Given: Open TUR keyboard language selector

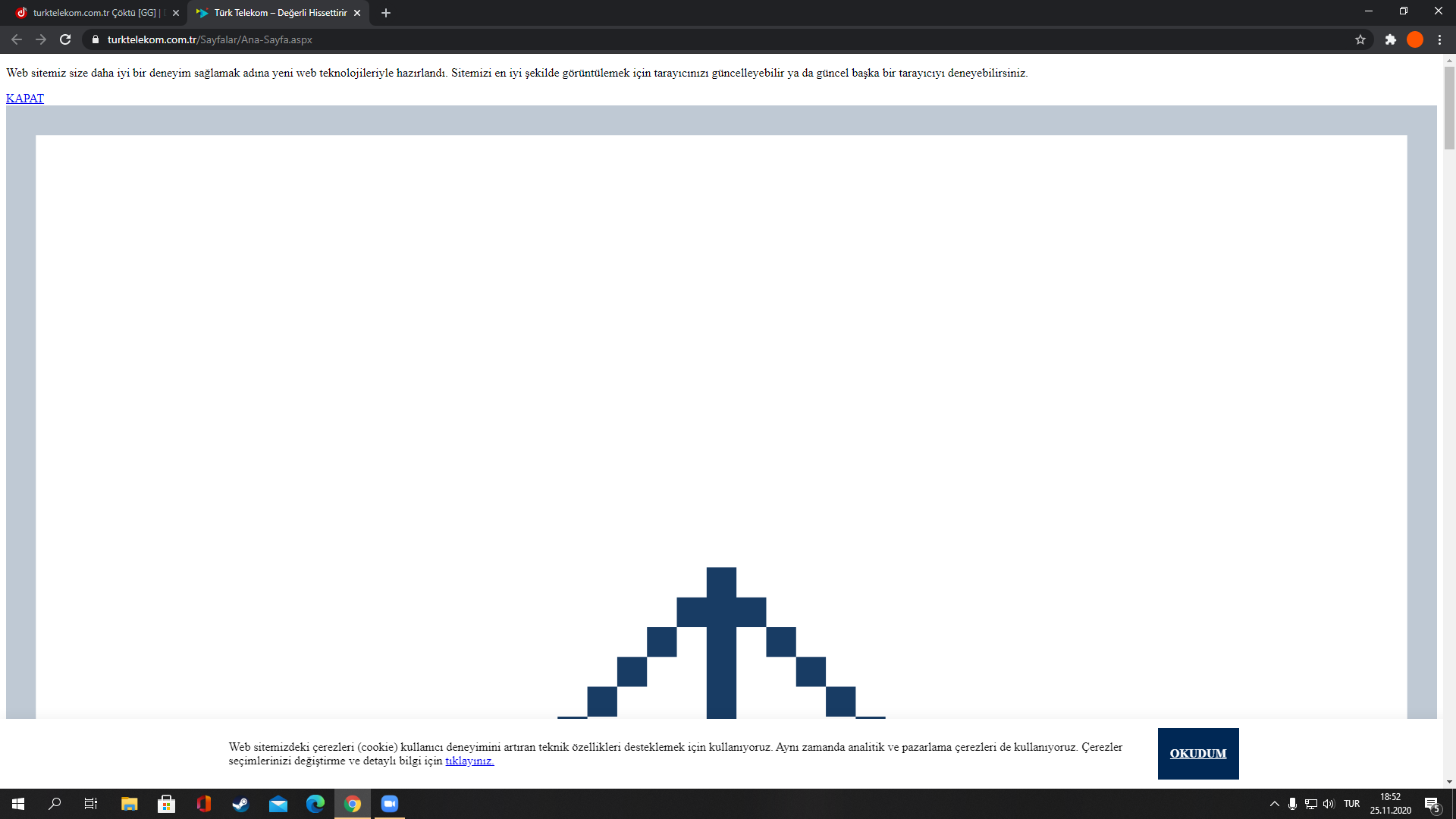Looking at the screenshot, I should pos(1351,804).
